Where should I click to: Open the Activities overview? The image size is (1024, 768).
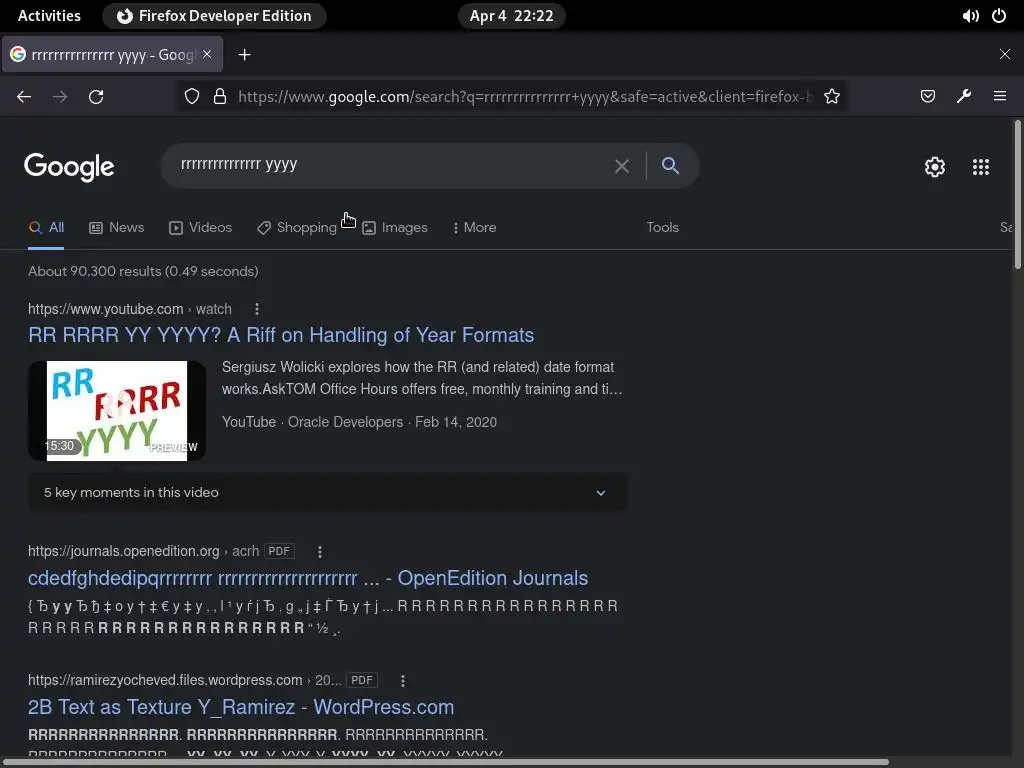click(49, 16)
